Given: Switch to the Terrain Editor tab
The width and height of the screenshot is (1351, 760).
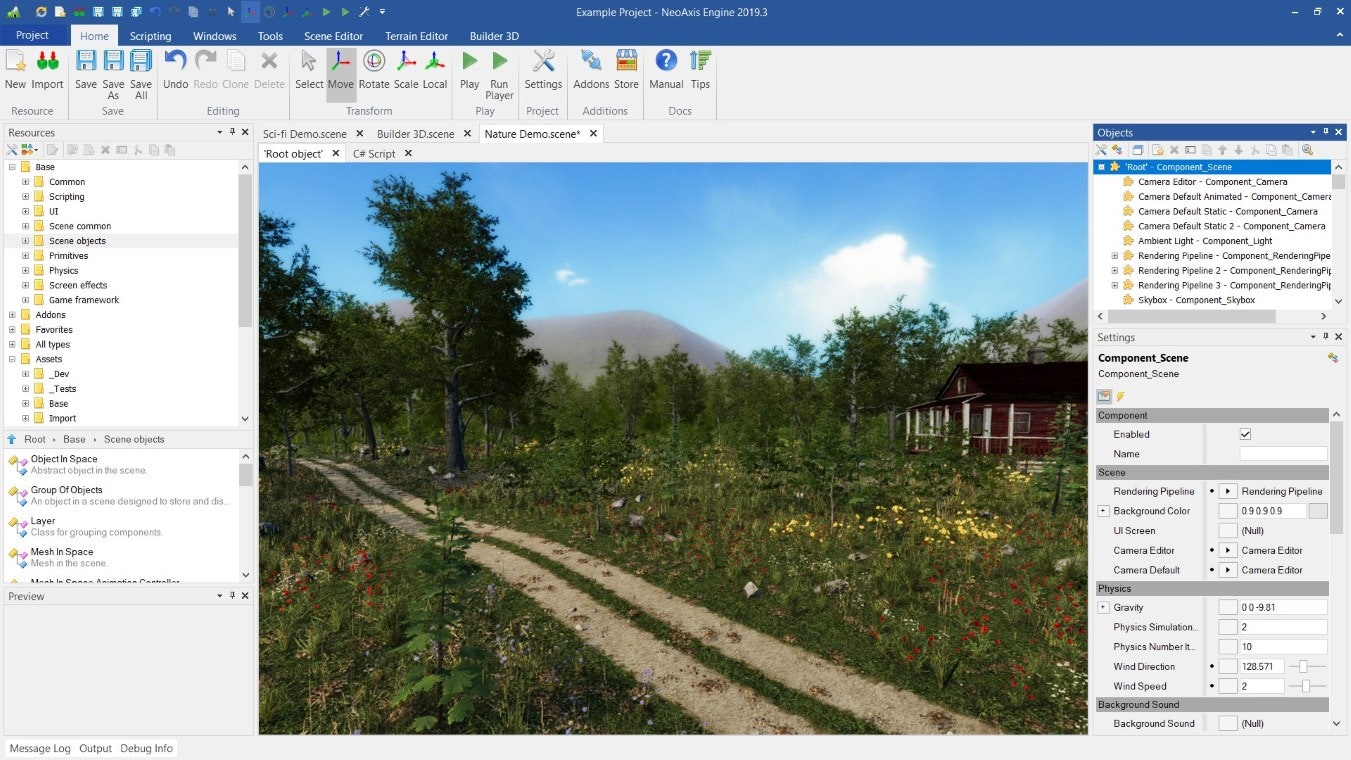Looking at the screenshot, I should [416, 35].
